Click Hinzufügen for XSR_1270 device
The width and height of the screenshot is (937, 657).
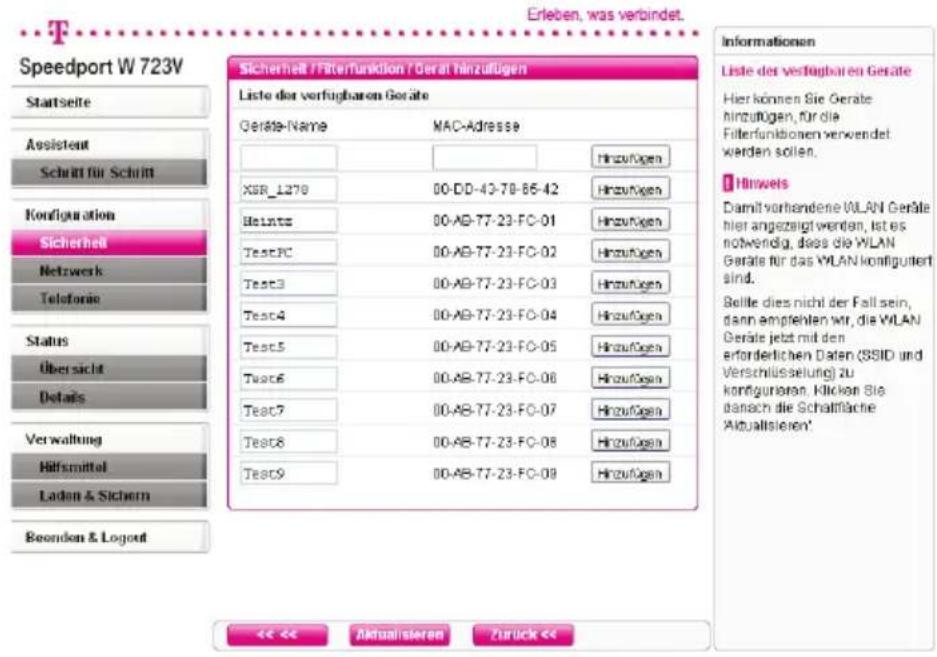coord(630,190)
